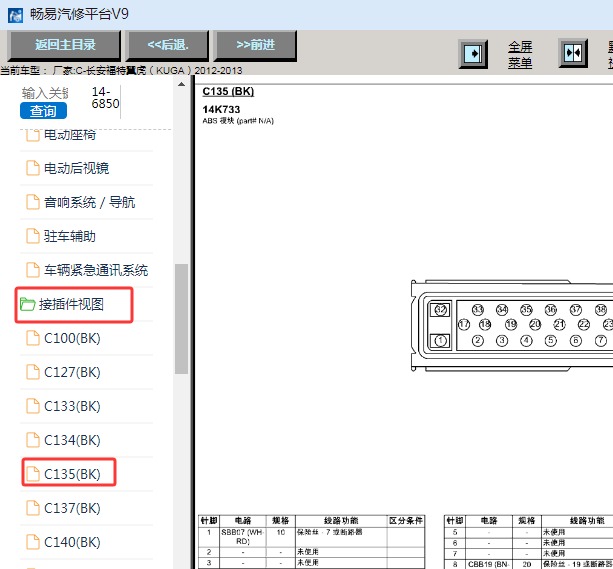Click pin 32 in connector diagram
The height and width of the screenshot is (569, 613).
pos(441,310)
